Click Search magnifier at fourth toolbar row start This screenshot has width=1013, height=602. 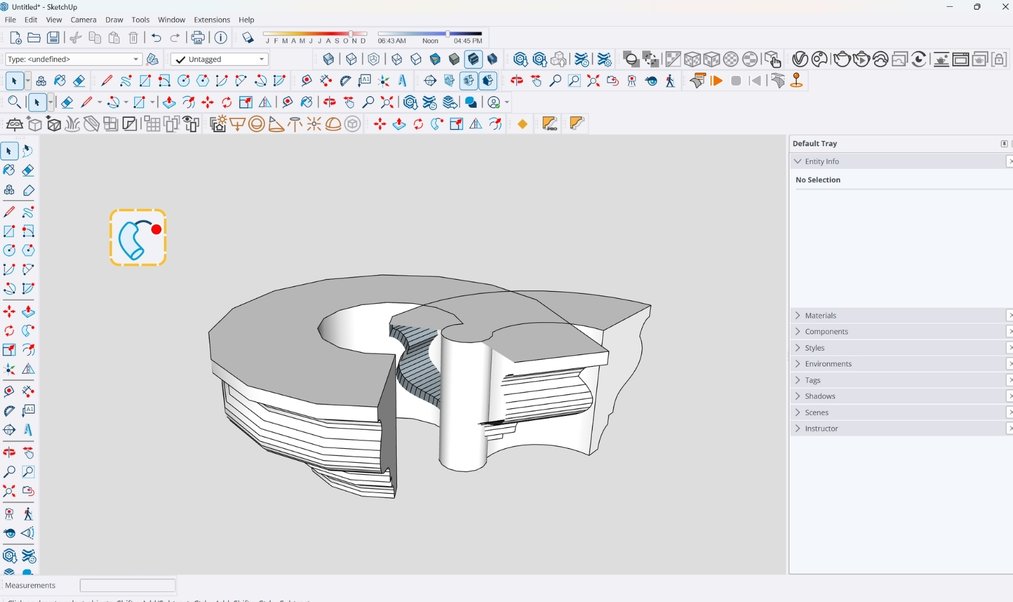coord(14,102)
